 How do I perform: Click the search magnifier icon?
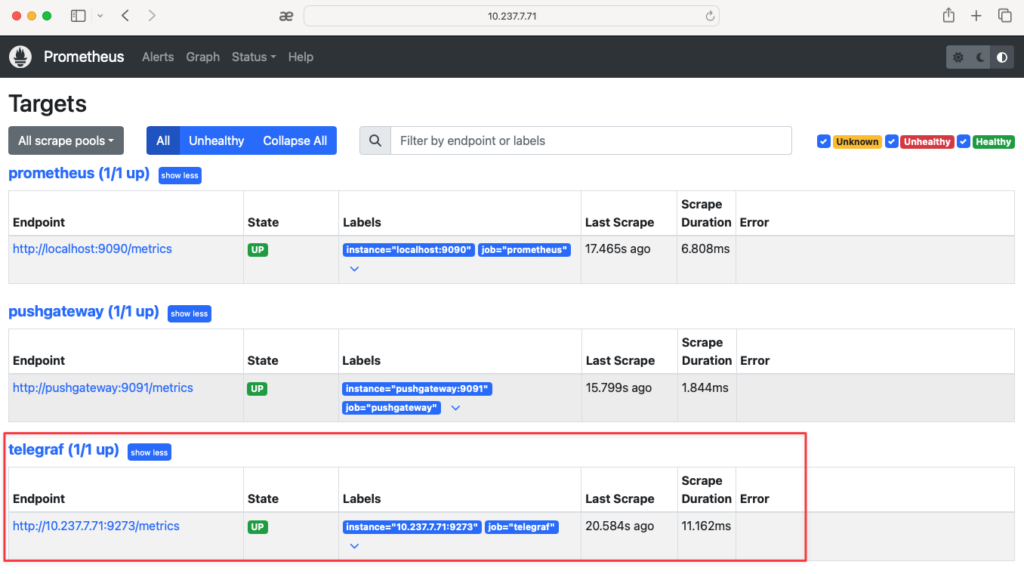[375, 140]
